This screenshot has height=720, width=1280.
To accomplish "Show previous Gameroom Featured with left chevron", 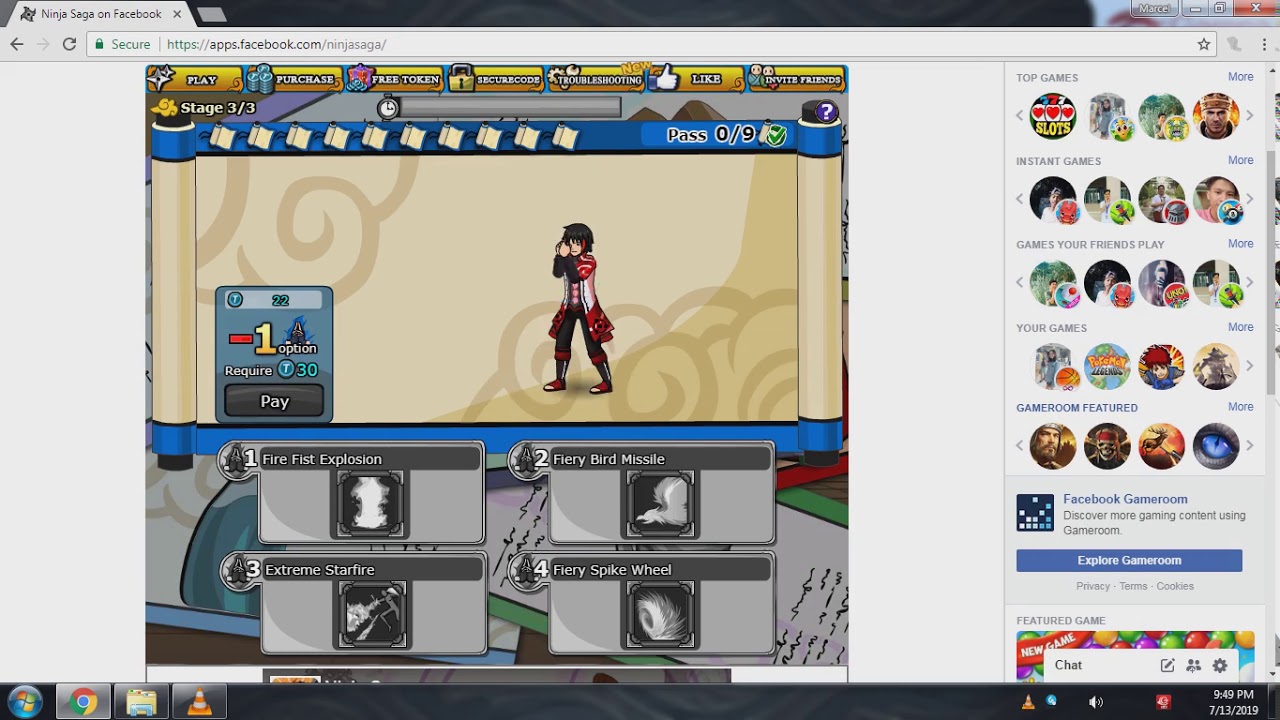I will [x=1020, y=446].
